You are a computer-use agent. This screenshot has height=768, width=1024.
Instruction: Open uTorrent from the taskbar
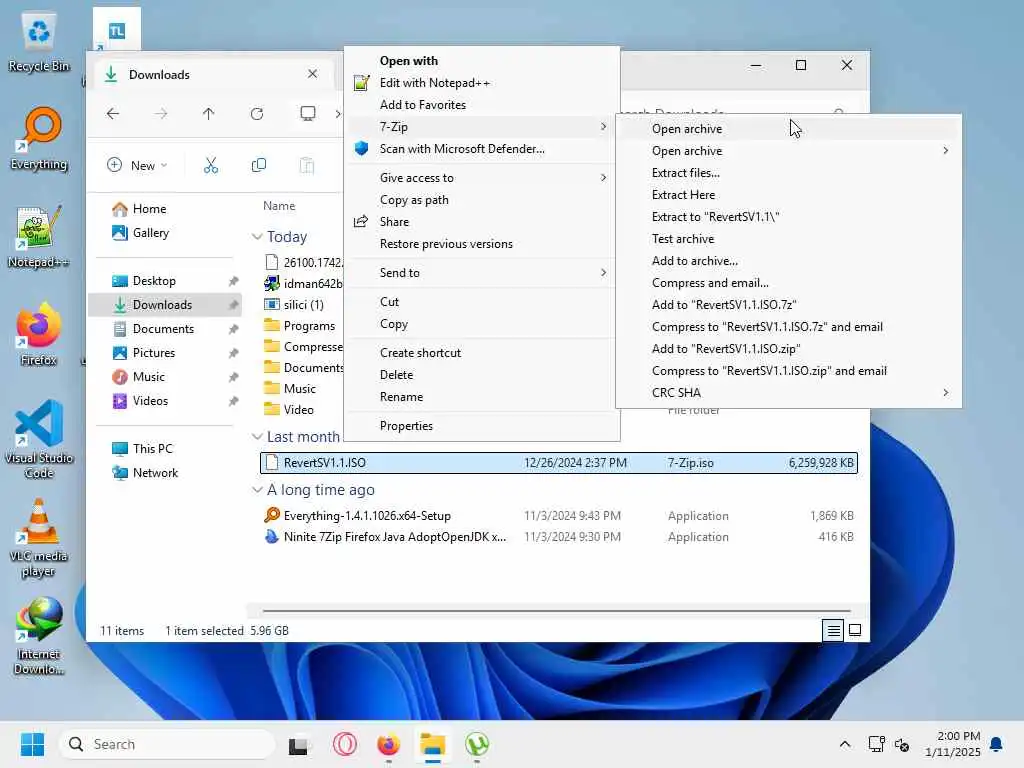click(x=477, y=744)
